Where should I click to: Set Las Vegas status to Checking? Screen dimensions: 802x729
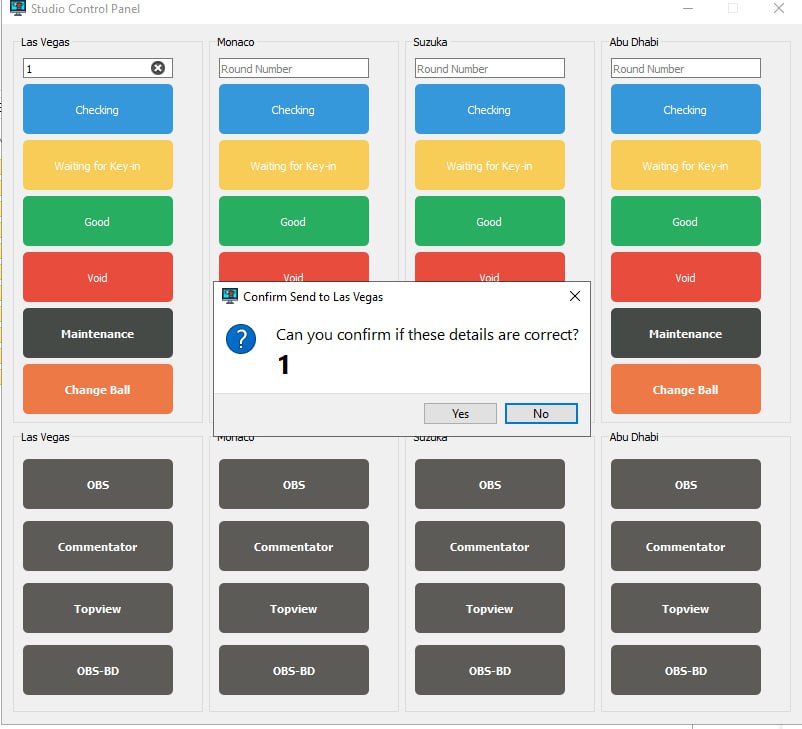pyautogui.click(x=98, y=109)
